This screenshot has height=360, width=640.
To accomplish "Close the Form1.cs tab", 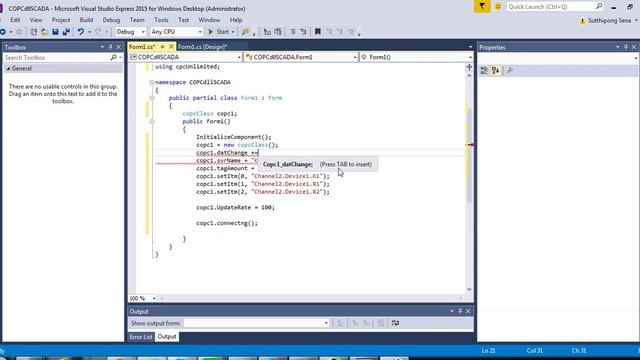I will coord(171,47).
